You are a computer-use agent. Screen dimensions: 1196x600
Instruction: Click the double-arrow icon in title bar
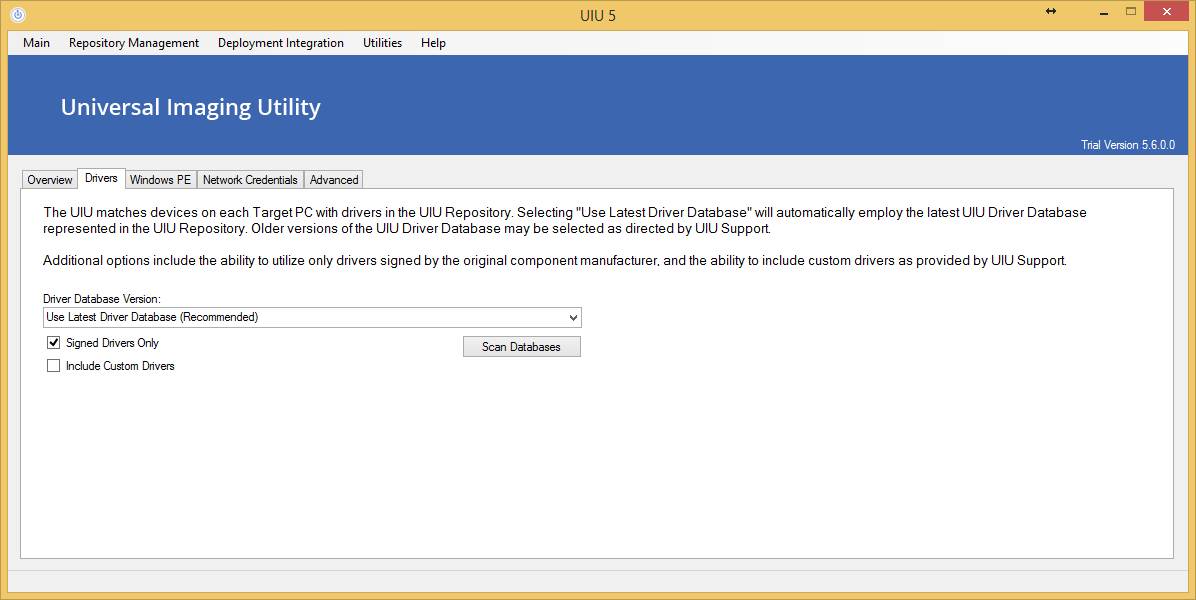tap(1051, 11)
